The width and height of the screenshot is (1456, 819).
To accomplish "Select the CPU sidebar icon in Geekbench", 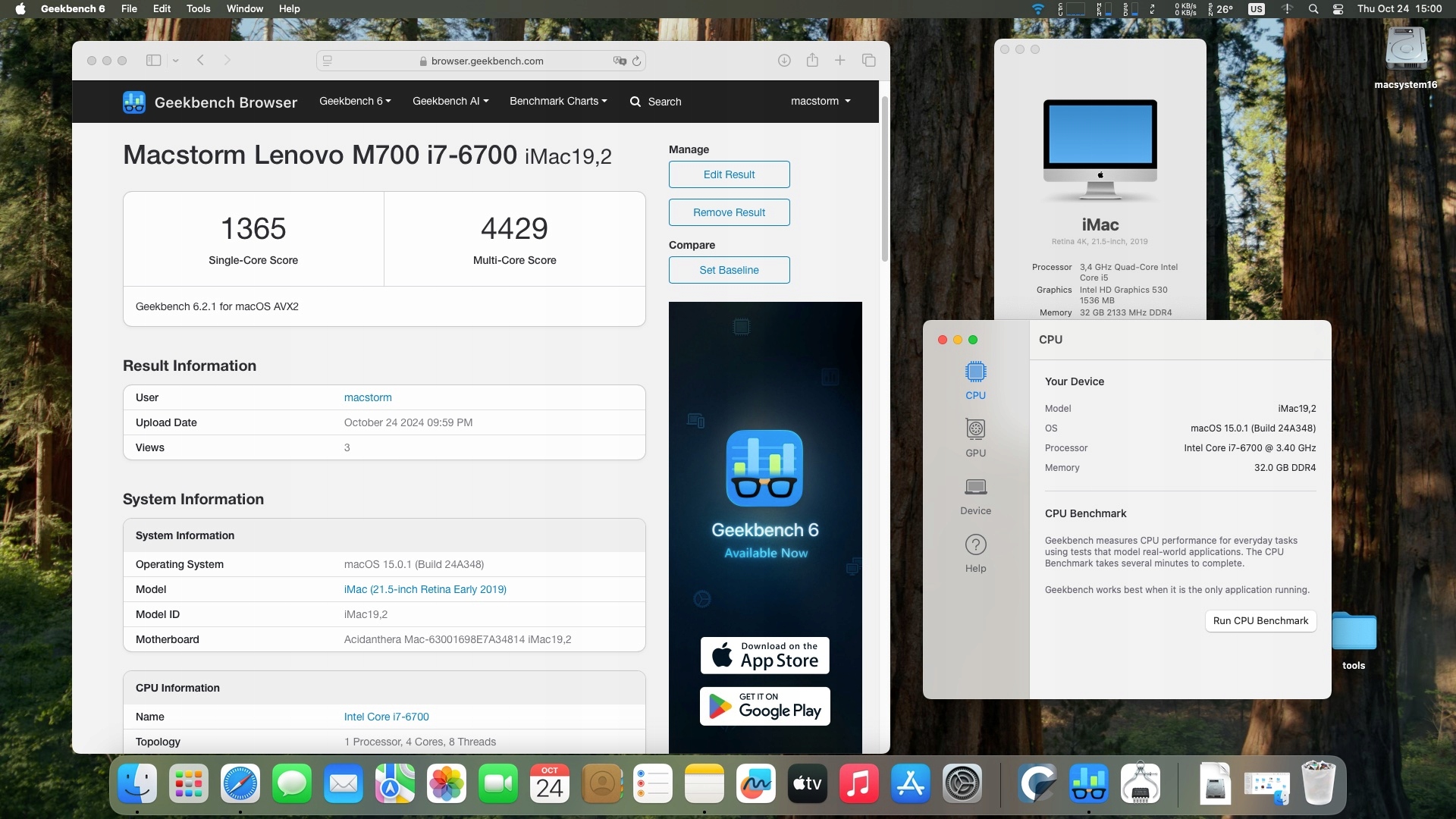I will [975, 381].
